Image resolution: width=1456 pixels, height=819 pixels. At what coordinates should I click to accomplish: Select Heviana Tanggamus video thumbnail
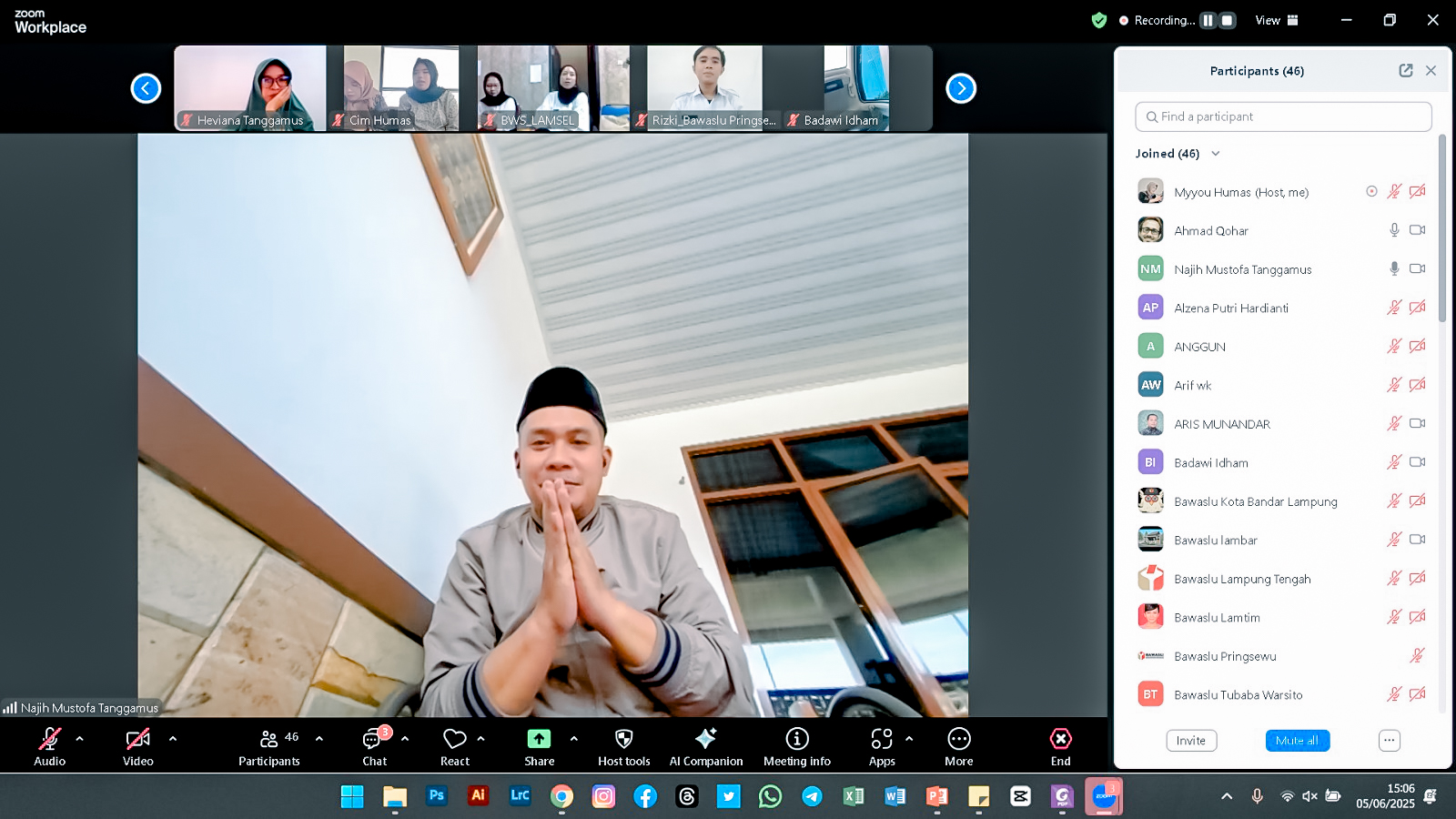pyautogui.click(x=250, y=88)
